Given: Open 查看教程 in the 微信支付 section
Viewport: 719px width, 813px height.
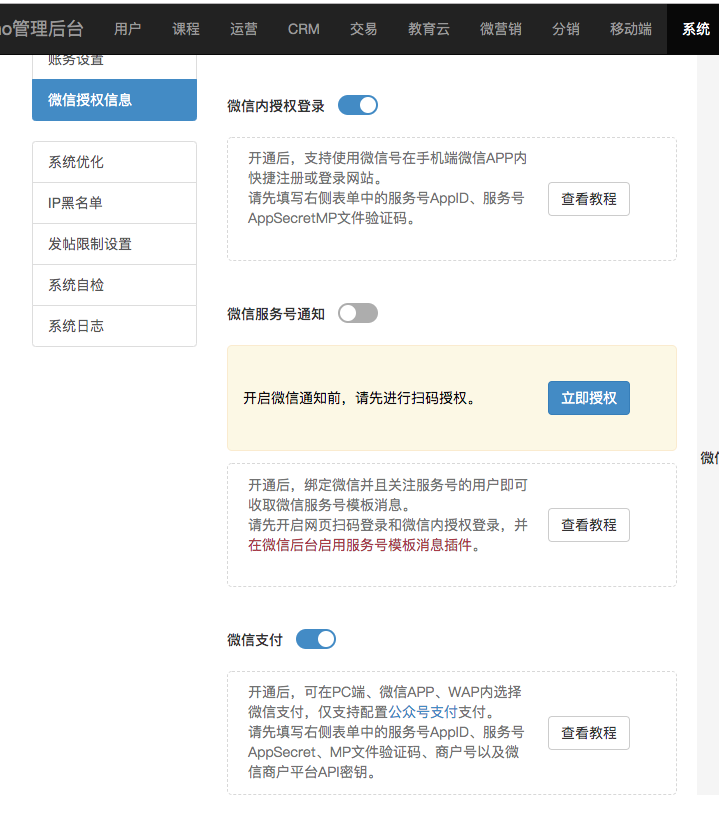Looking at the screenshot, I should coord(588,733).
